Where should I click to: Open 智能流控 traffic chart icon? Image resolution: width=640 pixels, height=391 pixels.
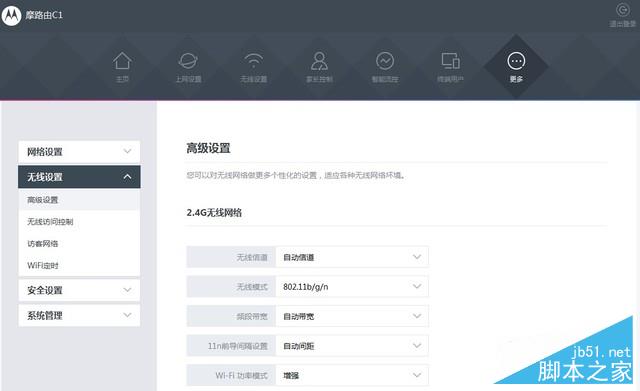point(385,61)
